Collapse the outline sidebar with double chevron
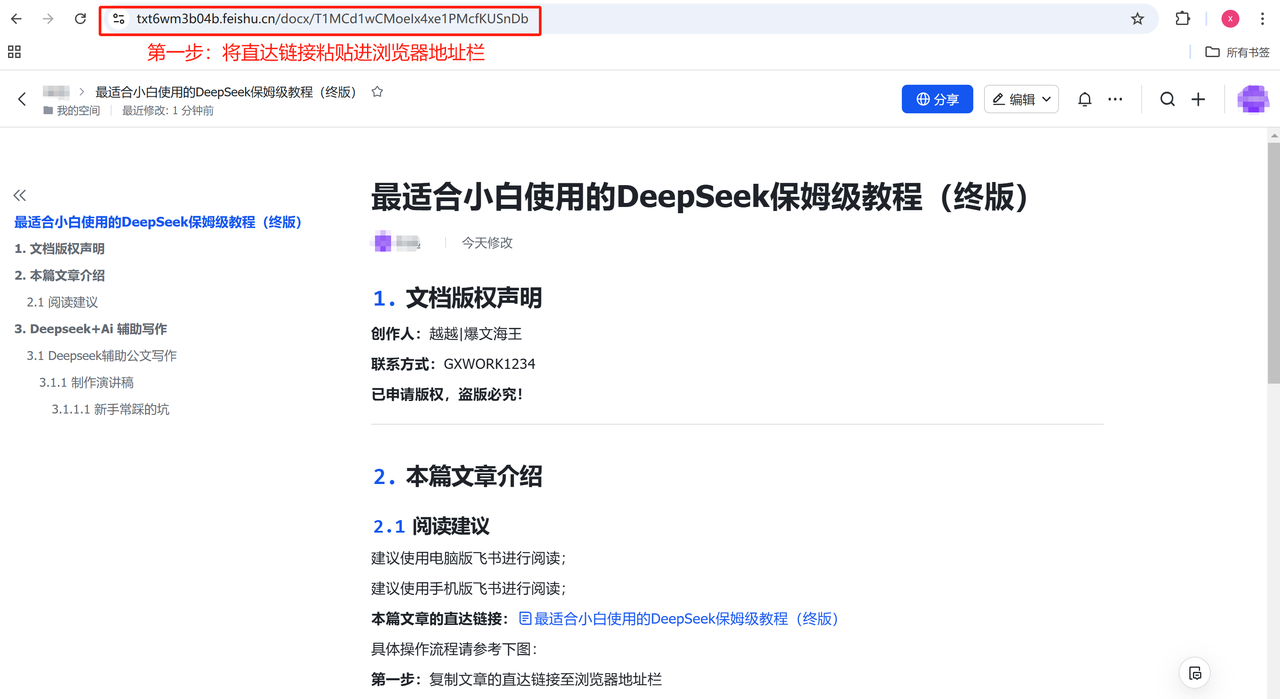 coord(19,195)
